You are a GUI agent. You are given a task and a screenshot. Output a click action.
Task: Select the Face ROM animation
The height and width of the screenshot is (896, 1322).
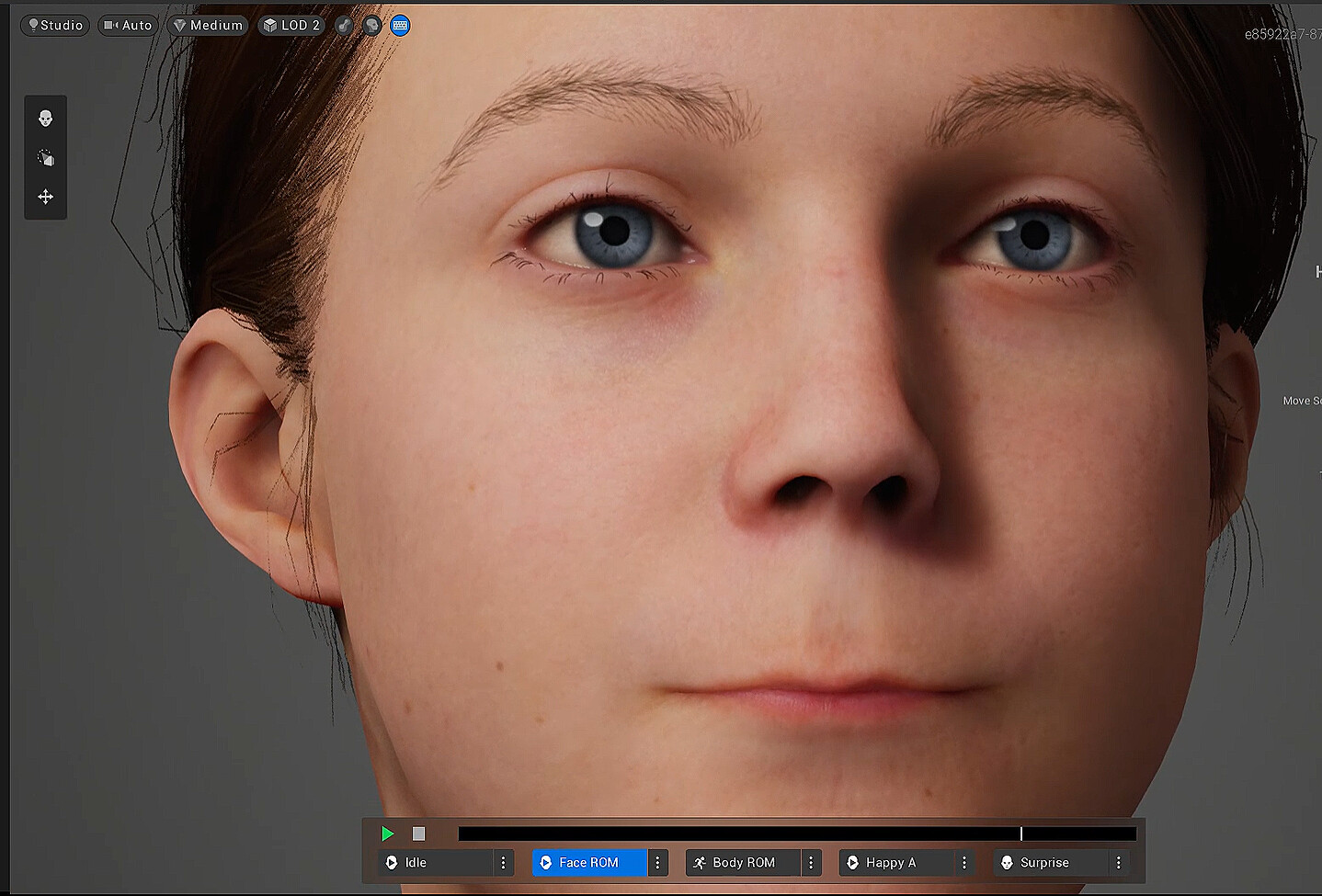coord(589,863)
